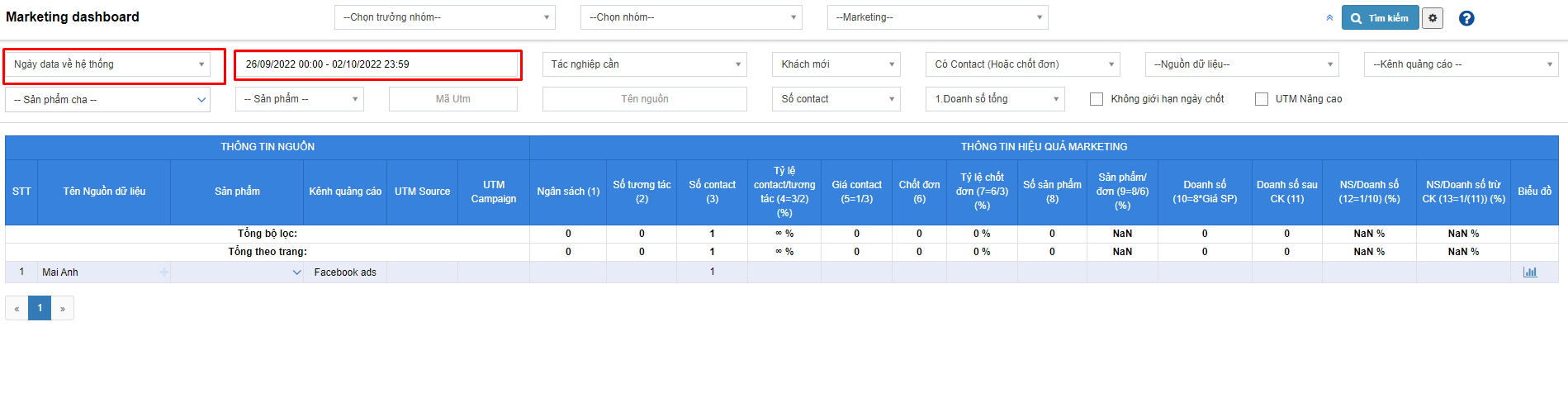Click the Tên Nguồn dữ liệu column header

point(104,192)
